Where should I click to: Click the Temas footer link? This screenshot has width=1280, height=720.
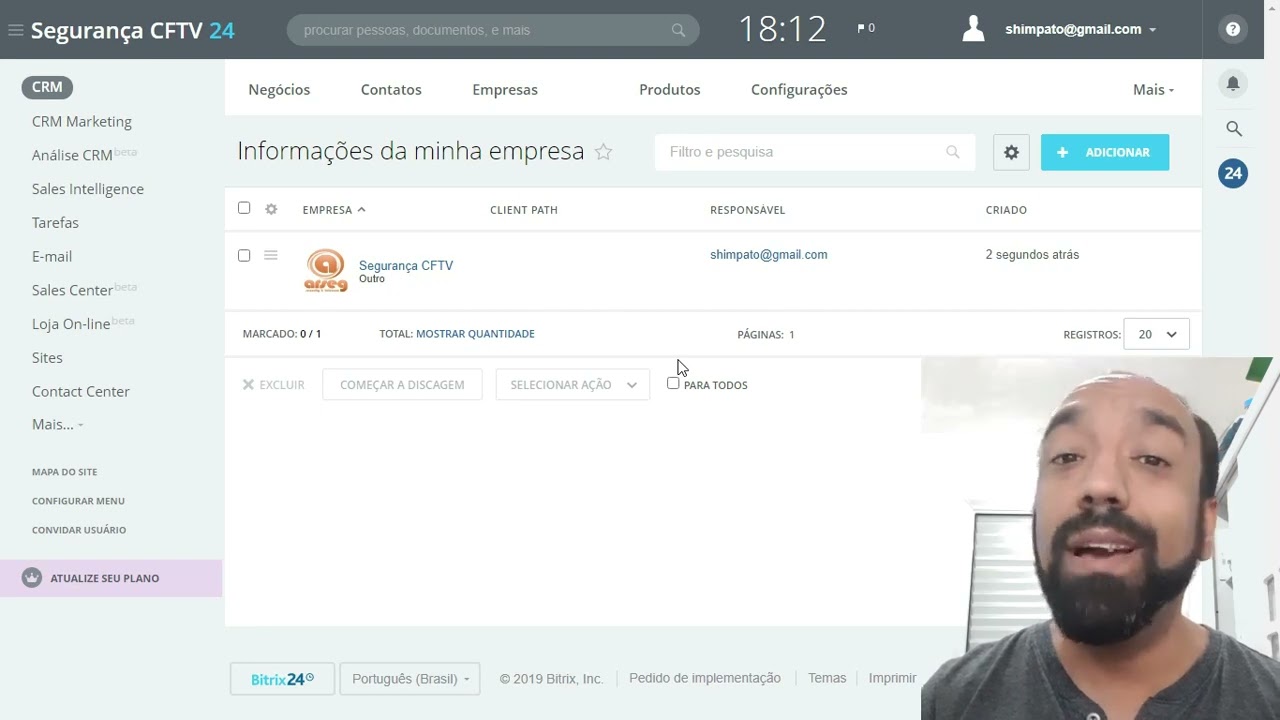[827, 678]
